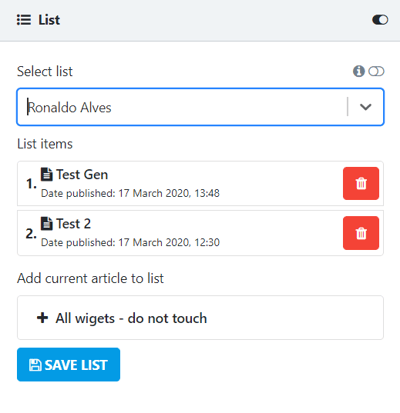400x413 pixels.
Task: Click the Test 2 published date text
Action: [130, 242]
